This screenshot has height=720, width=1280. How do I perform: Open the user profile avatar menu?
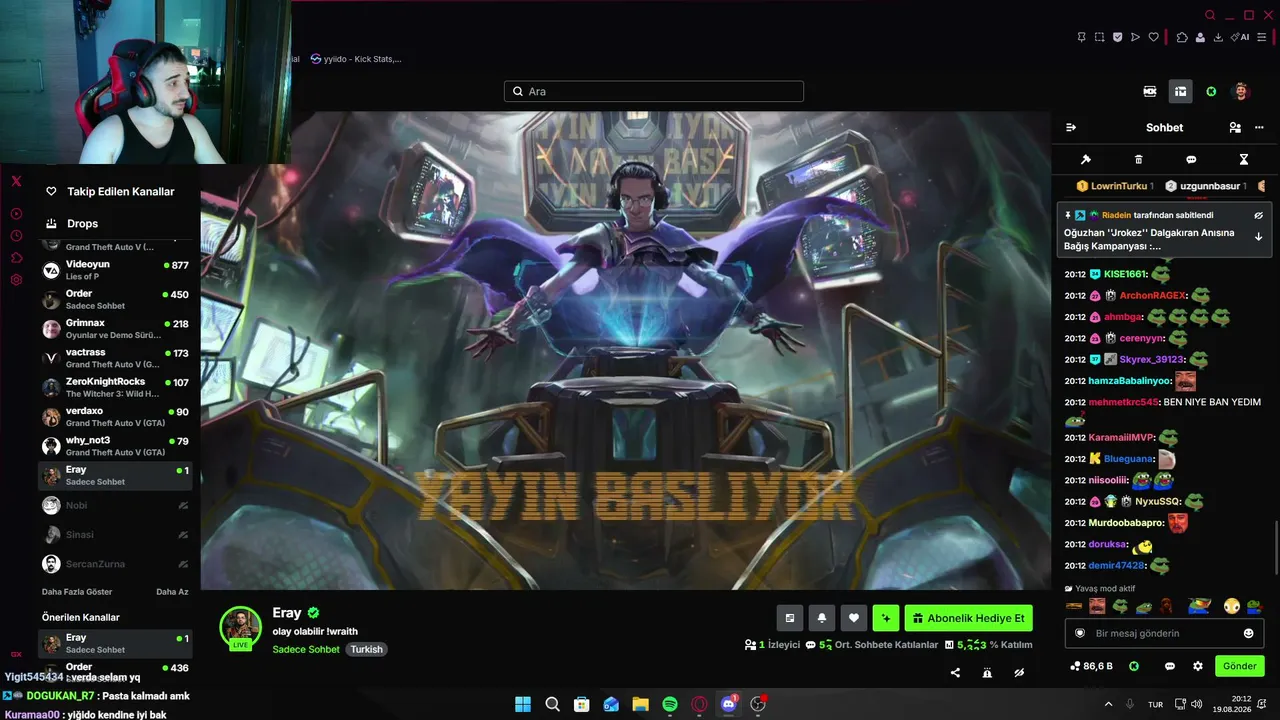(x=1241, y=91)
